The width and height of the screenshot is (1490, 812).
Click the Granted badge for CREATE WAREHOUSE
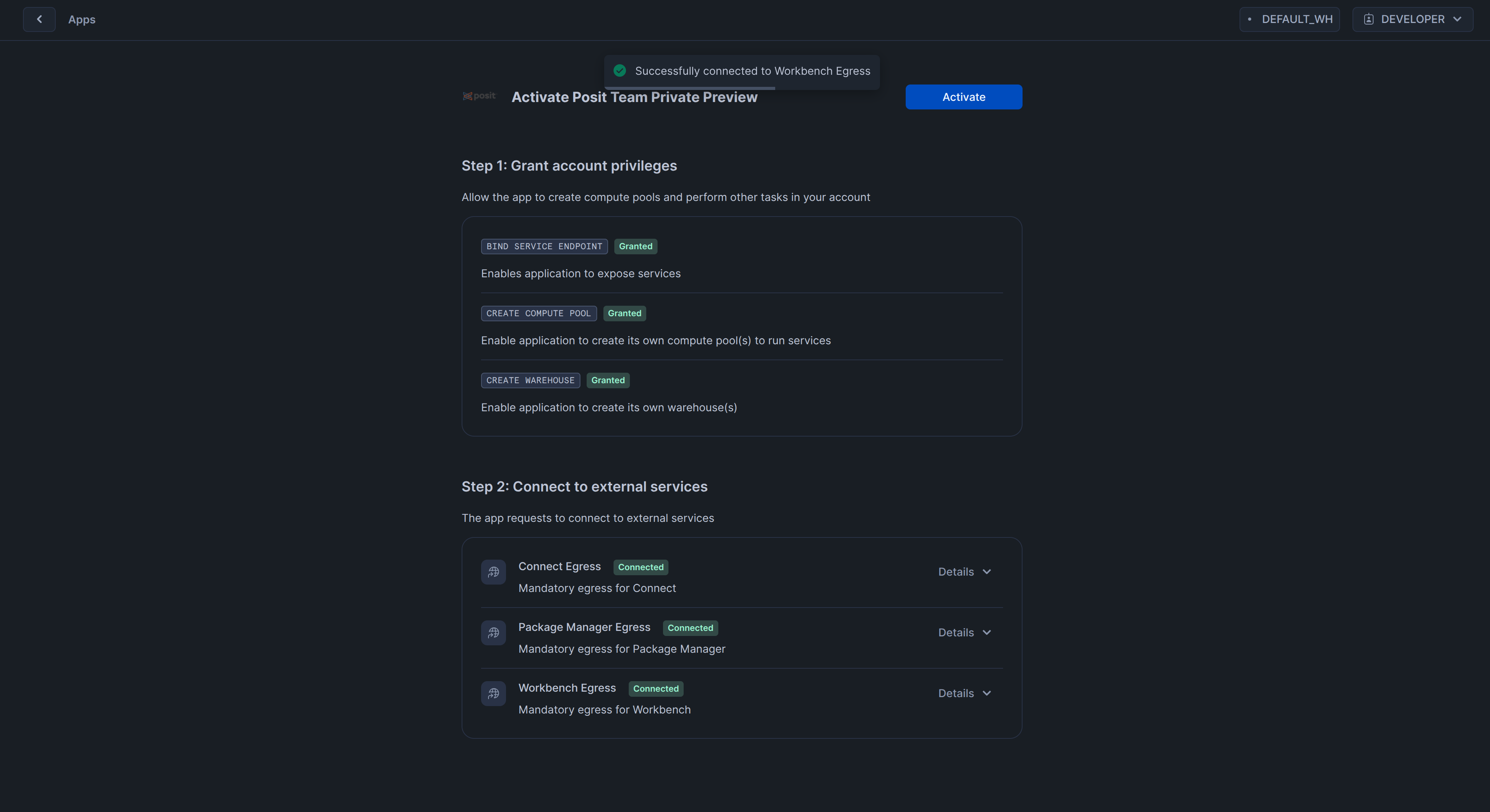point(608,380)
